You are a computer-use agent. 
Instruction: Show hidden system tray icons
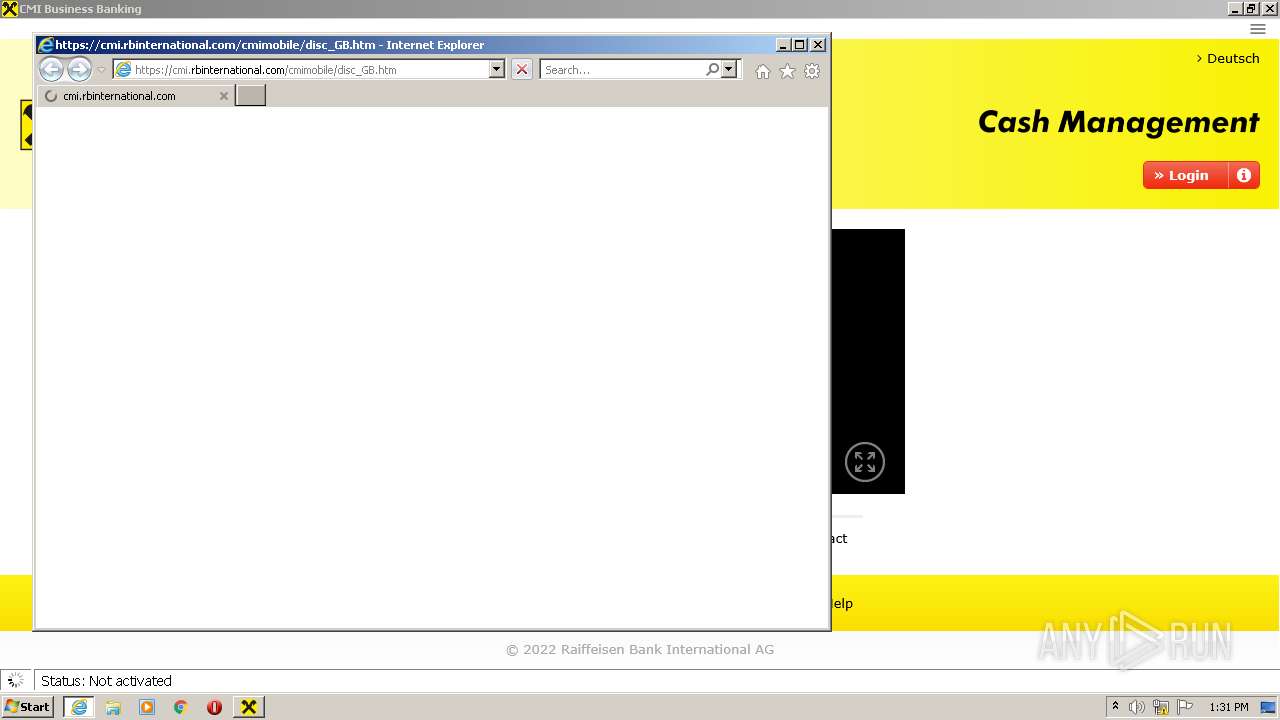(1115, 707)
